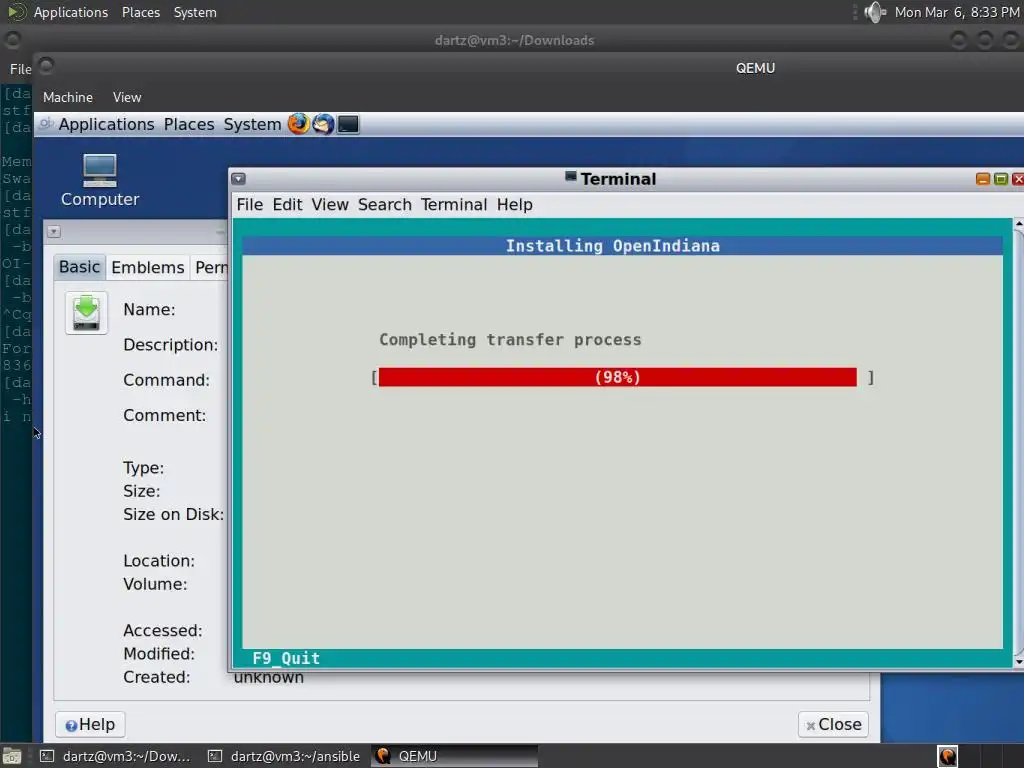
Task: Click F9_Quit in the installer
Action: [x=286, y=658]
